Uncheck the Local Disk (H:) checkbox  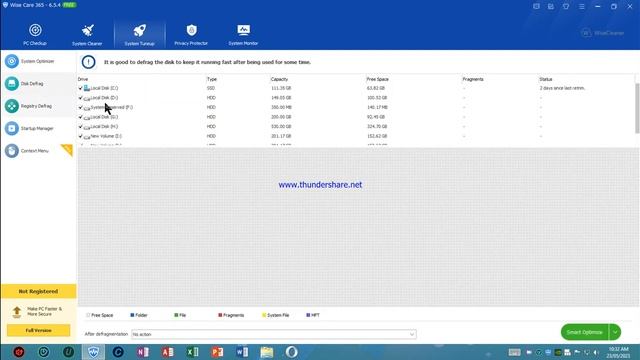(80, 126)
